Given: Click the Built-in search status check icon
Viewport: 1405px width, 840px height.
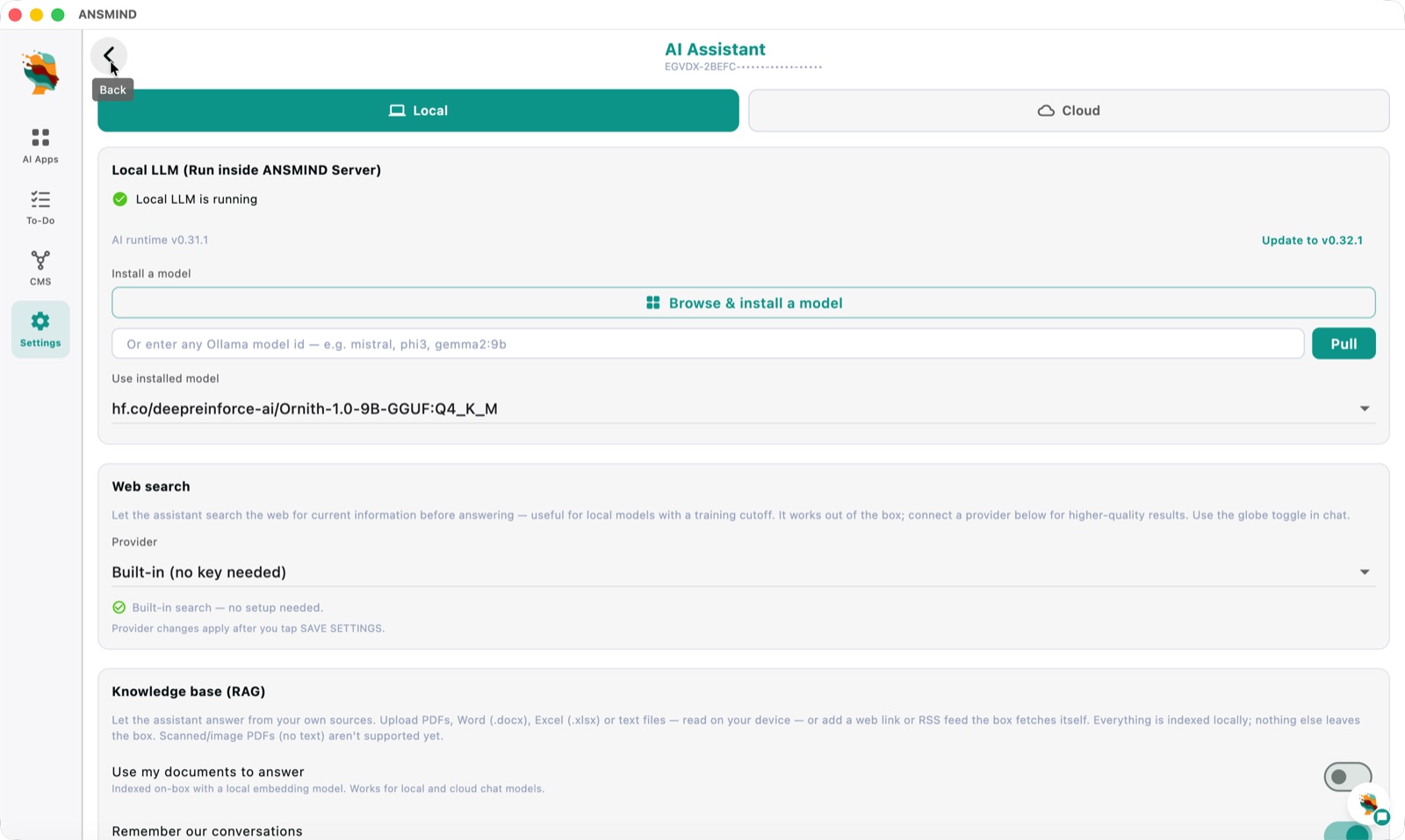Looking at the screenshot, I should pyautogui.click(x=119, y=607).
